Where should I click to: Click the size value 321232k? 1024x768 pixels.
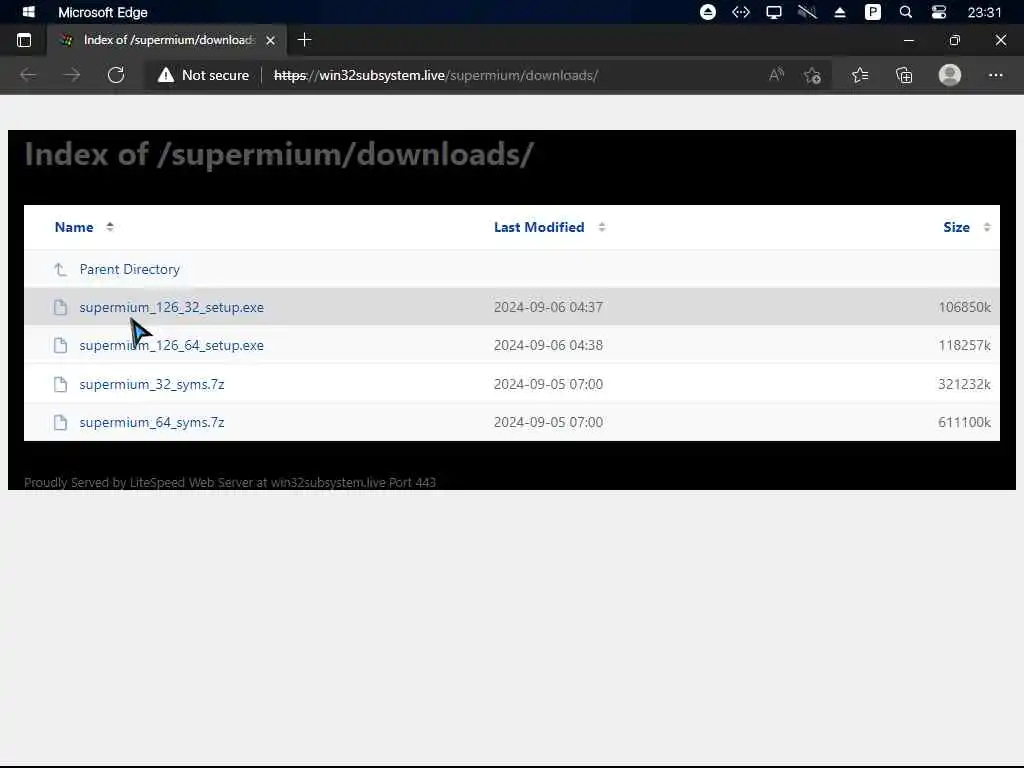965,384
